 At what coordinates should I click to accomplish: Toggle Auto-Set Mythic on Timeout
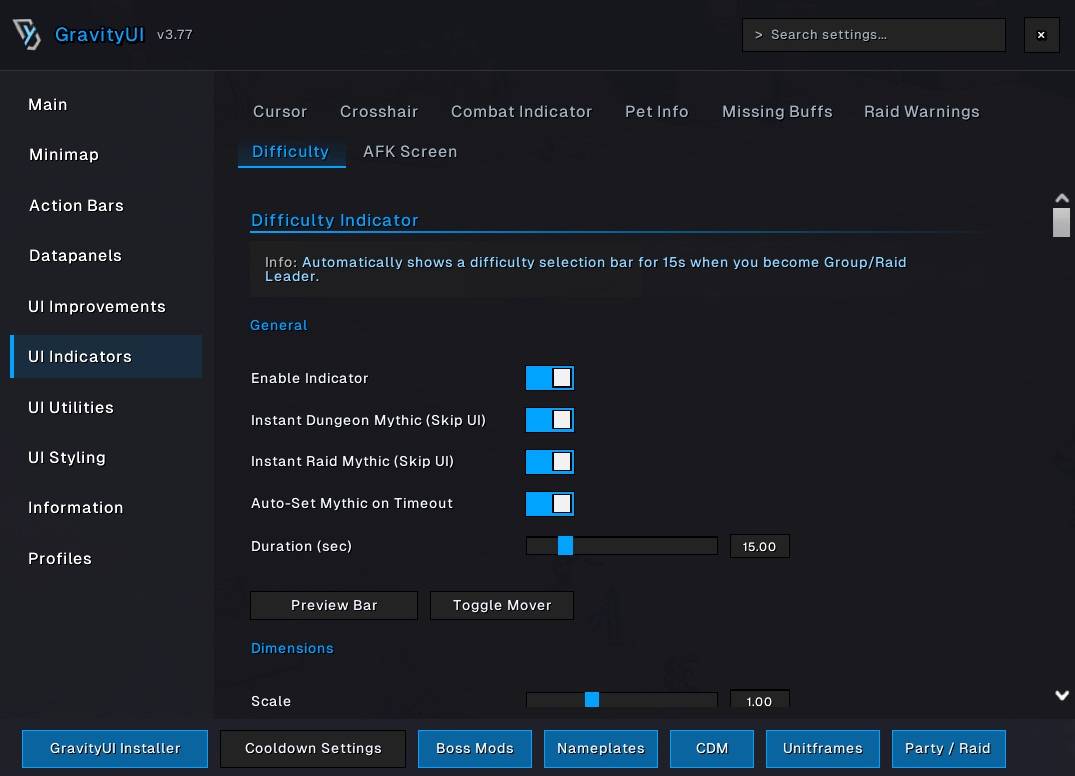pos(549,503)
